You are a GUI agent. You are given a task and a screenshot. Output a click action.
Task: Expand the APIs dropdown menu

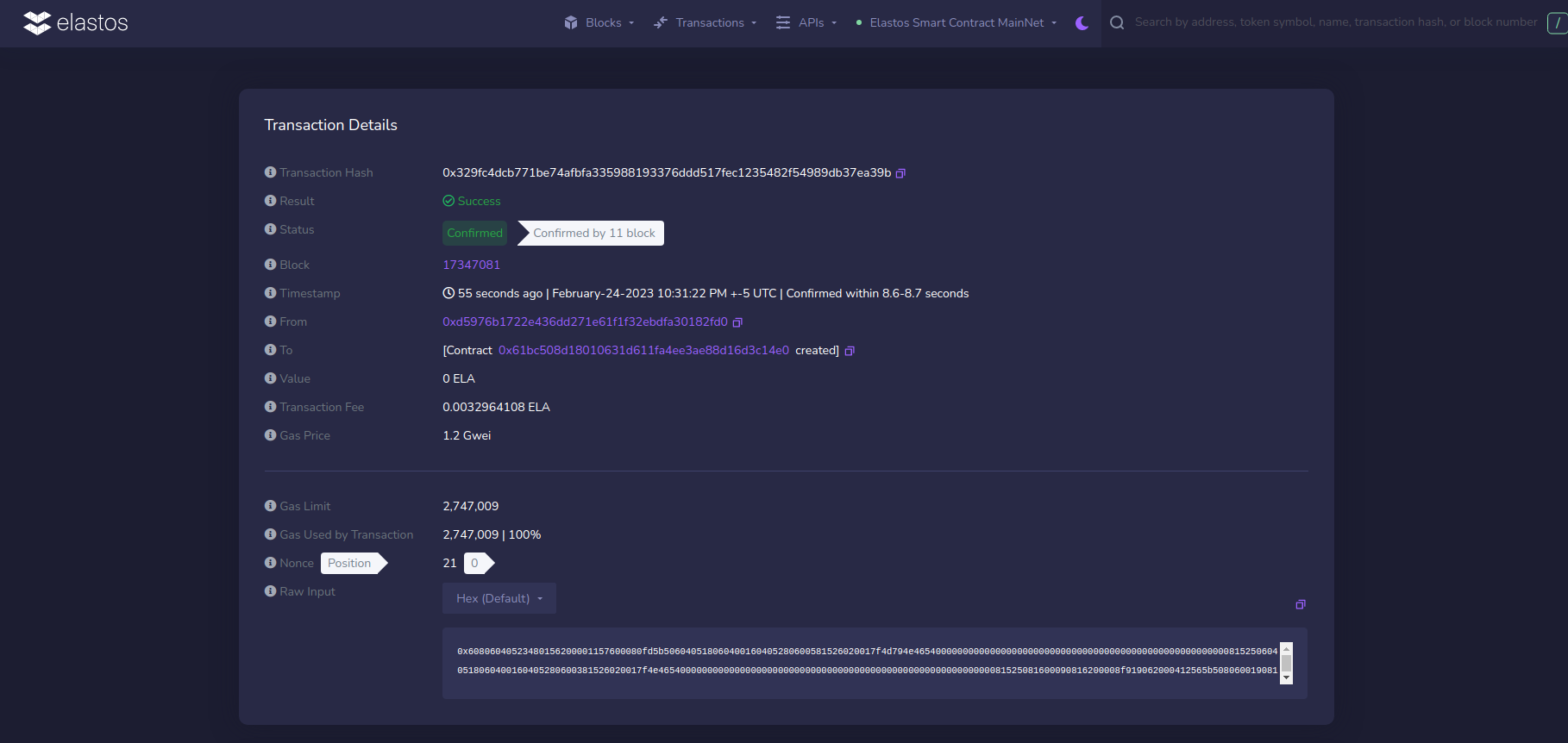[x=806, y=23]
